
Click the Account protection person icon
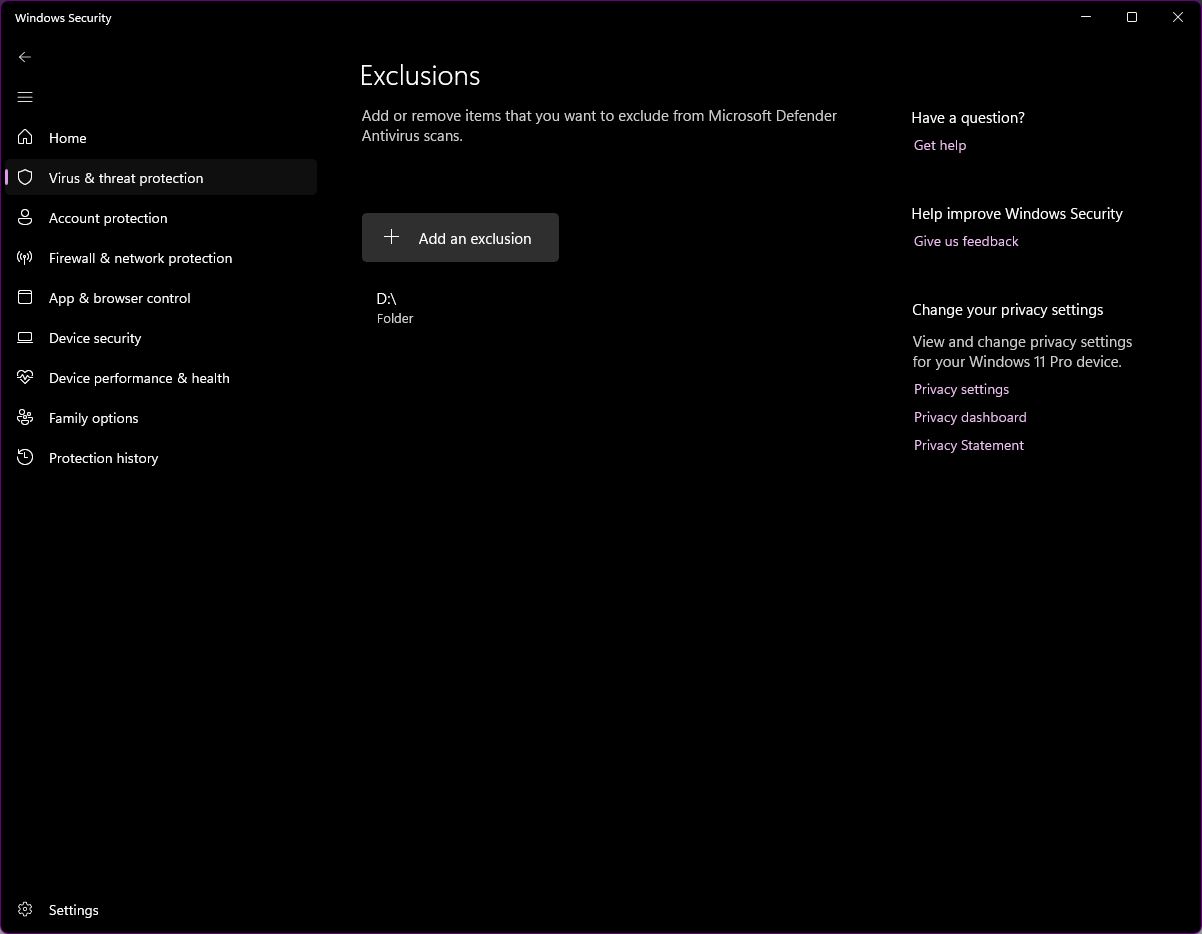(25, 218)
